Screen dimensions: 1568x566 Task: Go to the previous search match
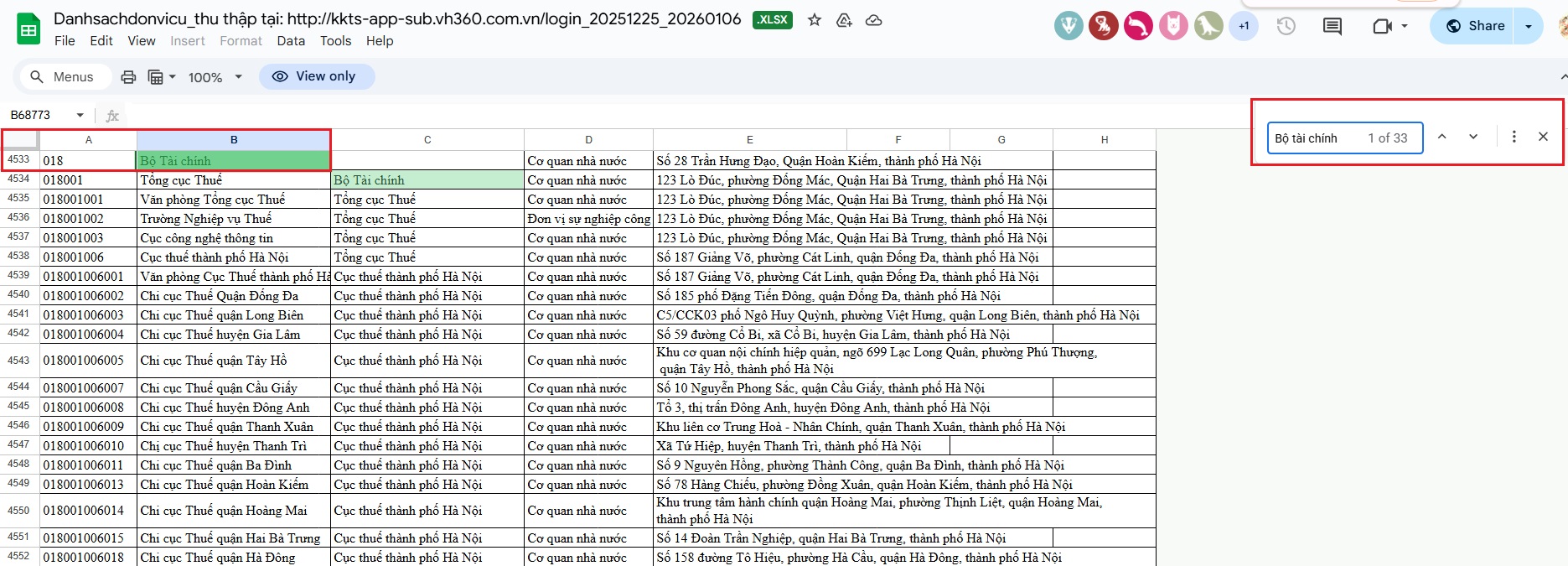click(x=1441, y=137)
